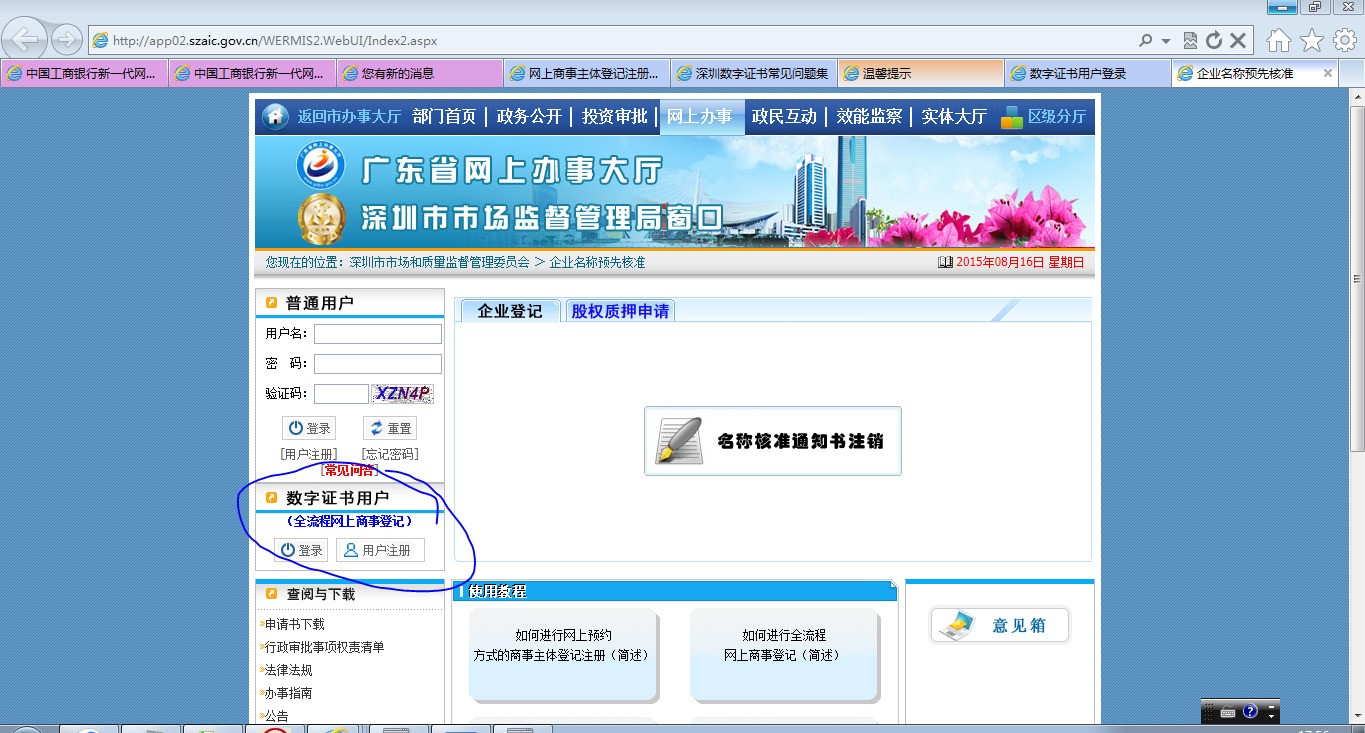
Task: Open the 意见箱 suggestion box button
Action: (x=1000, y=625)
